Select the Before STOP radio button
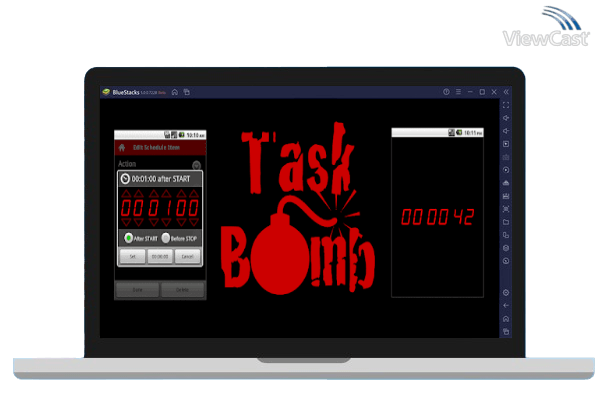602x414 pixels. click(165, 238)
